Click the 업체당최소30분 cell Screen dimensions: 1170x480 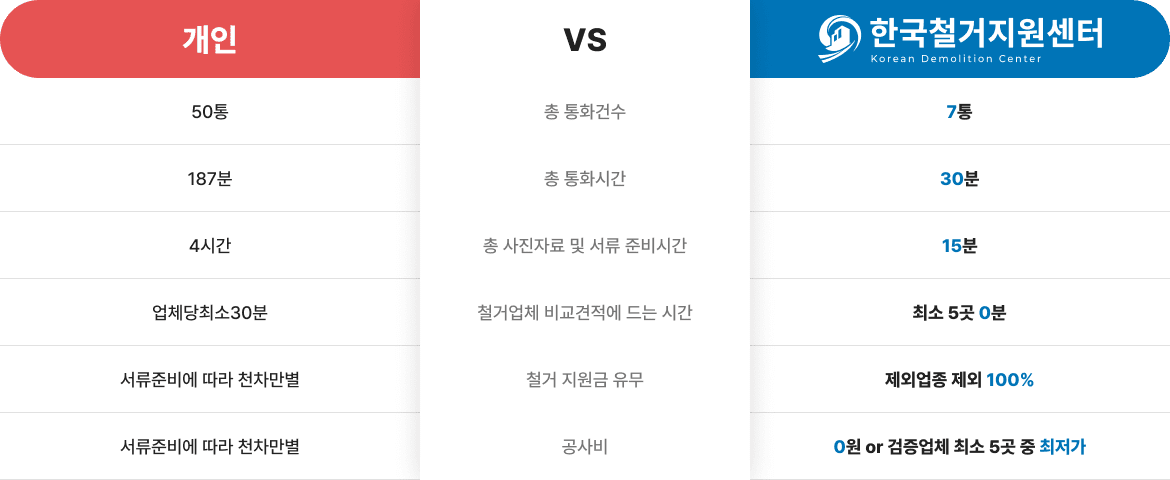coord(210,313)
